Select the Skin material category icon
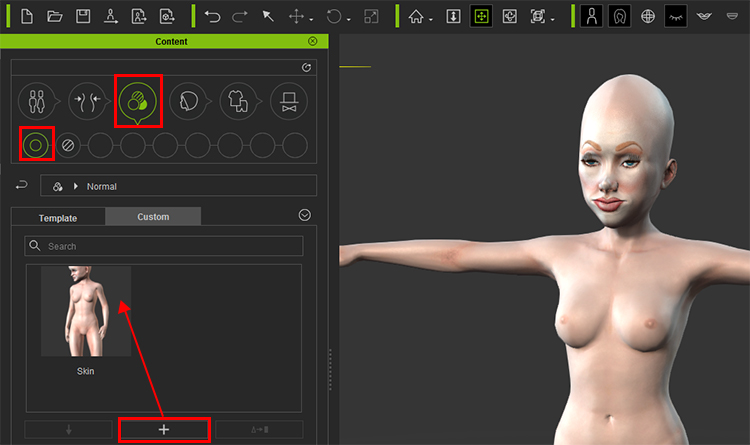 [x=137, y=100]
